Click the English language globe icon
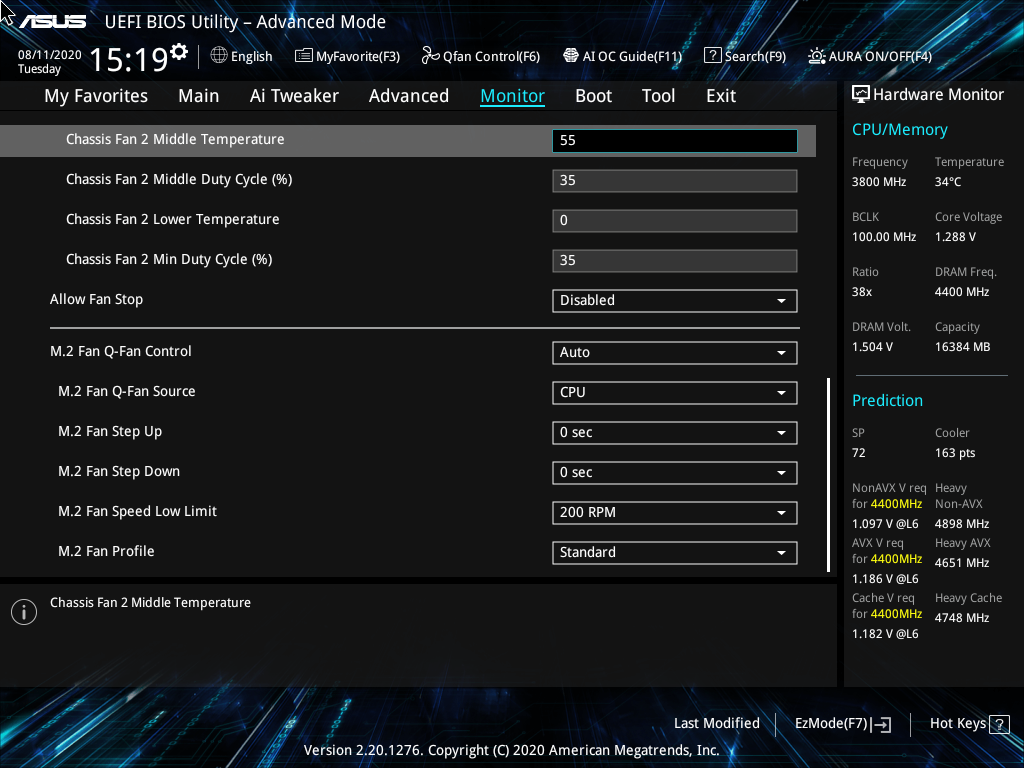Image resolution: width=1024 pixels, height=768 pixels. (218, 56)
